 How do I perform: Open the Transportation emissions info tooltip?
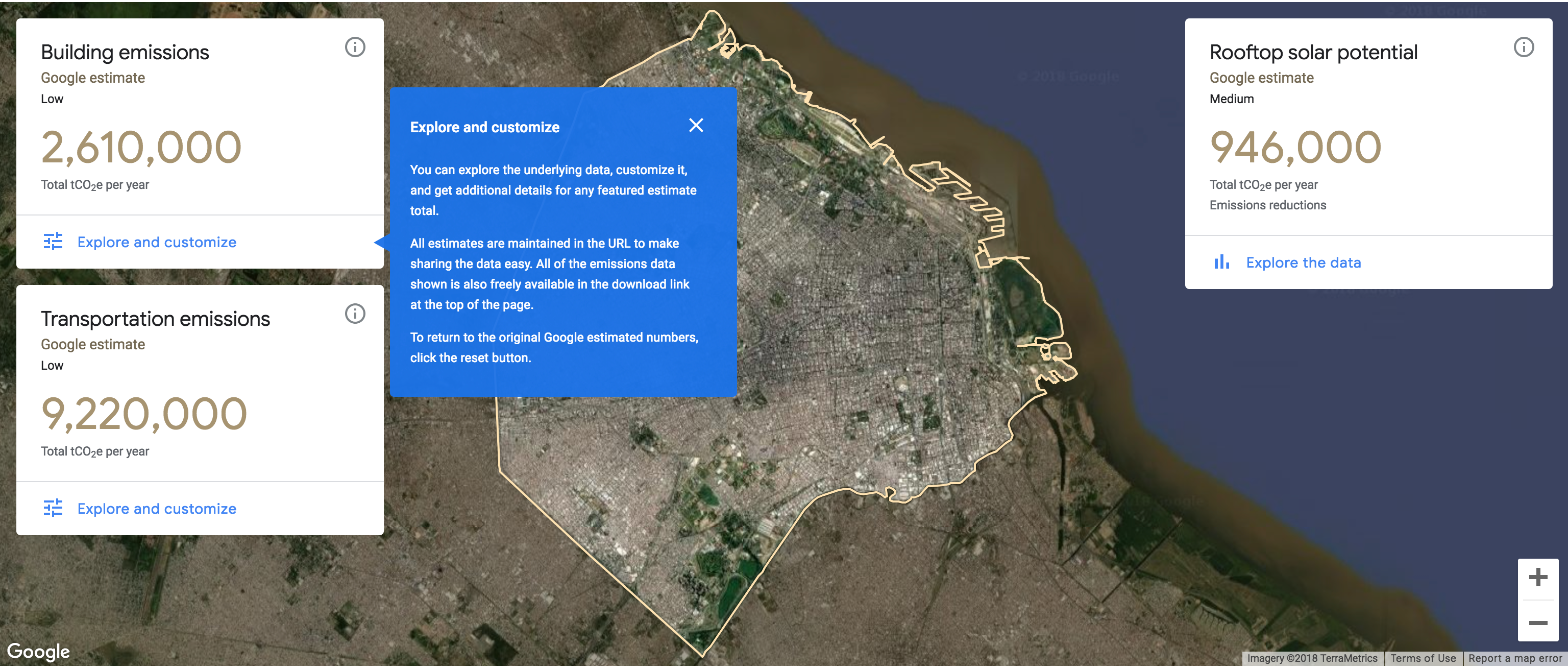355,314
